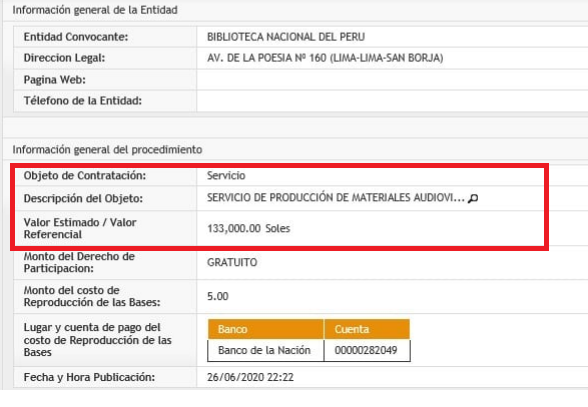
Task: Click the GRATUITO participation value
Action: pyautogui.click(x=232, y=262)
